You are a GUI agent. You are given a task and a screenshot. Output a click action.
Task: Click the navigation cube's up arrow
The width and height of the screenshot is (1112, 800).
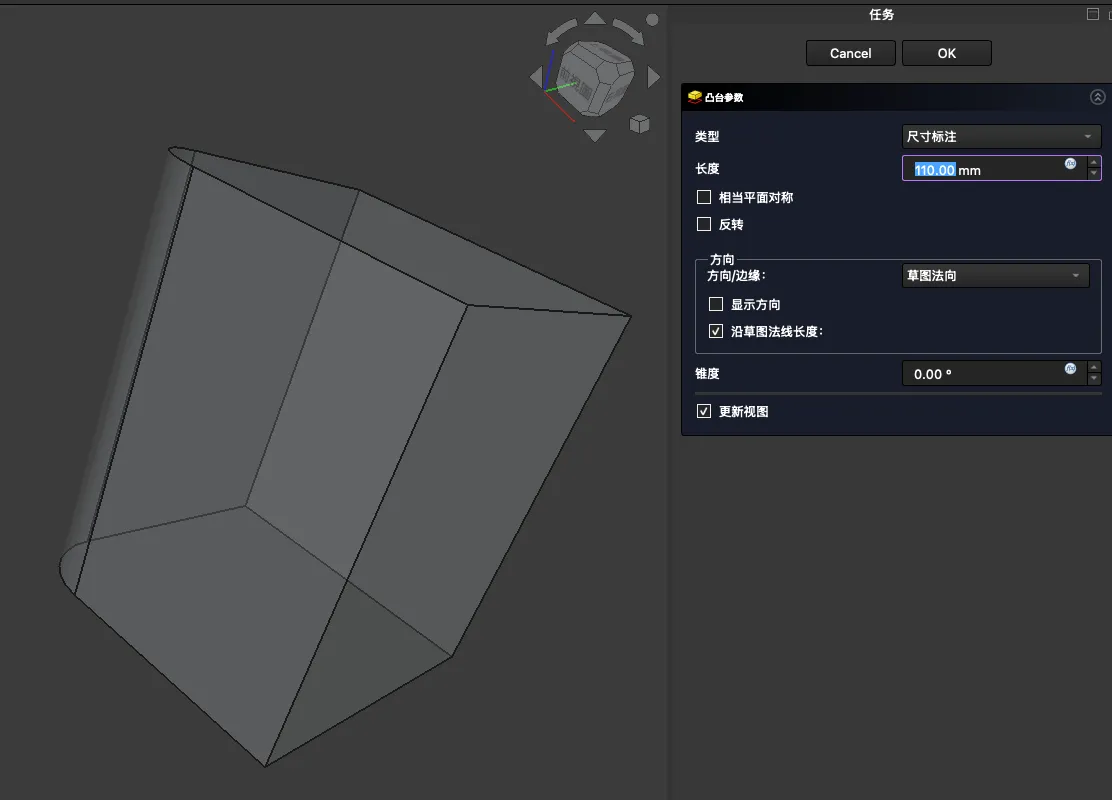595,19
